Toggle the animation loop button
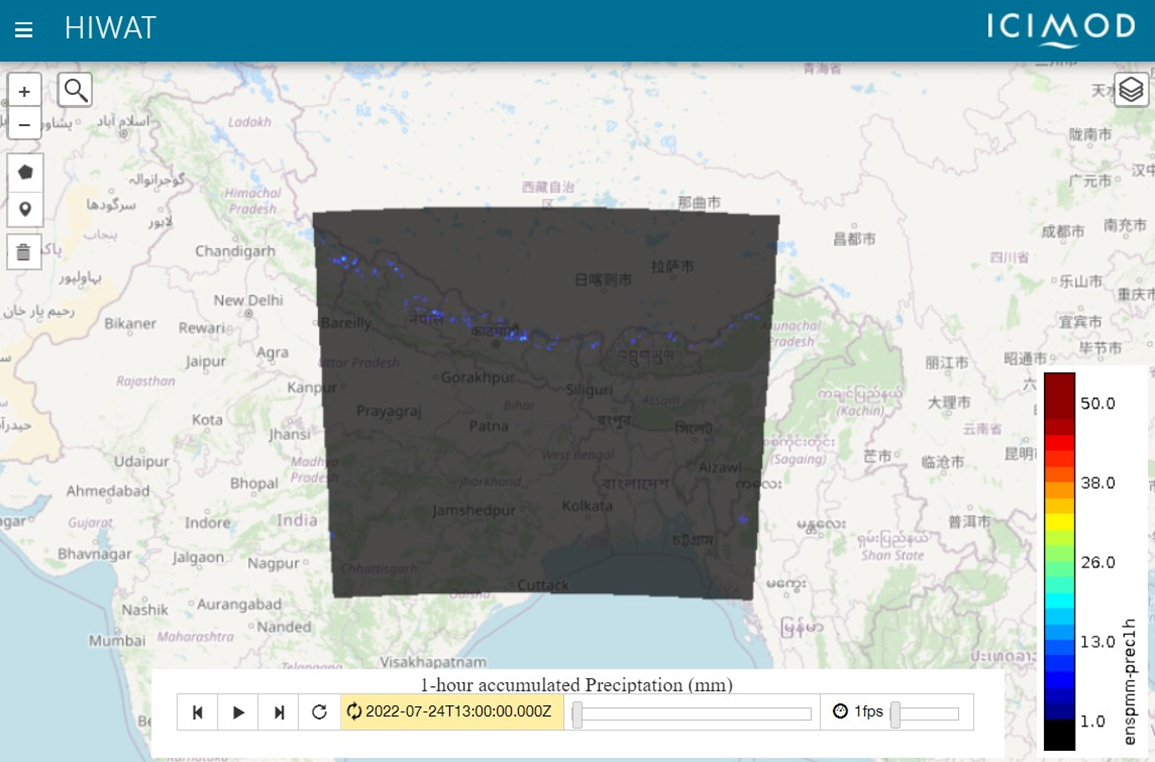The width and height of the screenshot is (1155, 762). click(319, 712)
